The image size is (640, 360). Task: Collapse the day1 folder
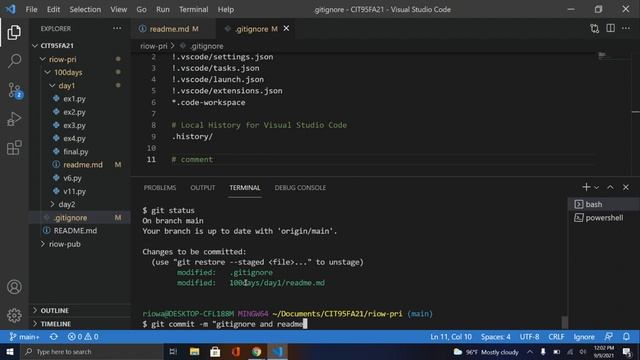coord(67,86)
